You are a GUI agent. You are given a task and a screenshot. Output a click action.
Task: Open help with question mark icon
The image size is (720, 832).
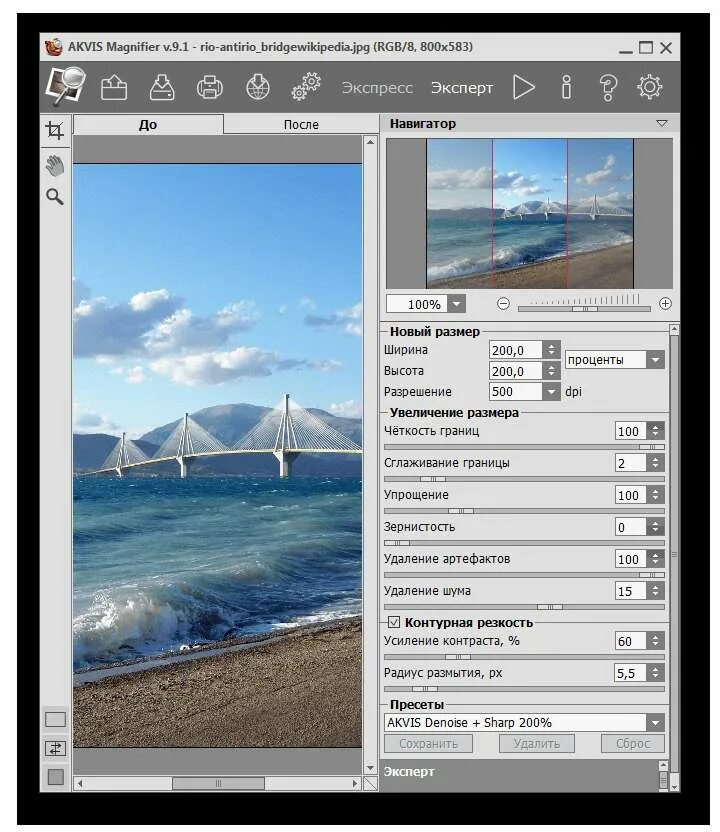point(608,87)
